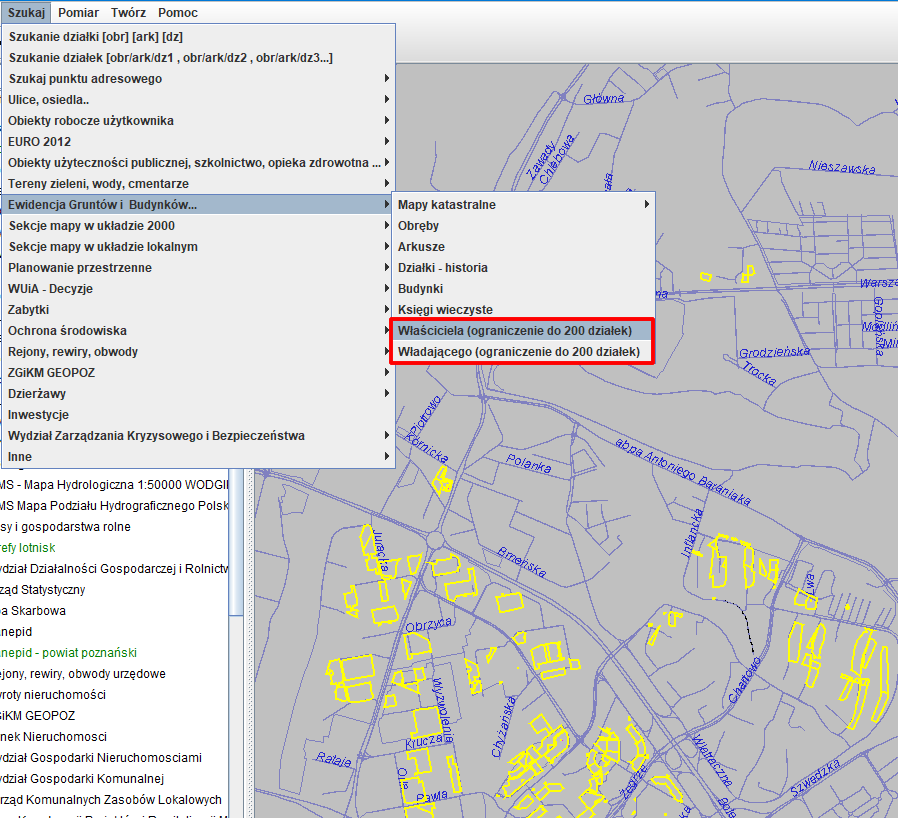
Task: Select Zabytki from the Szukaj menu
Action: point(29,310)
